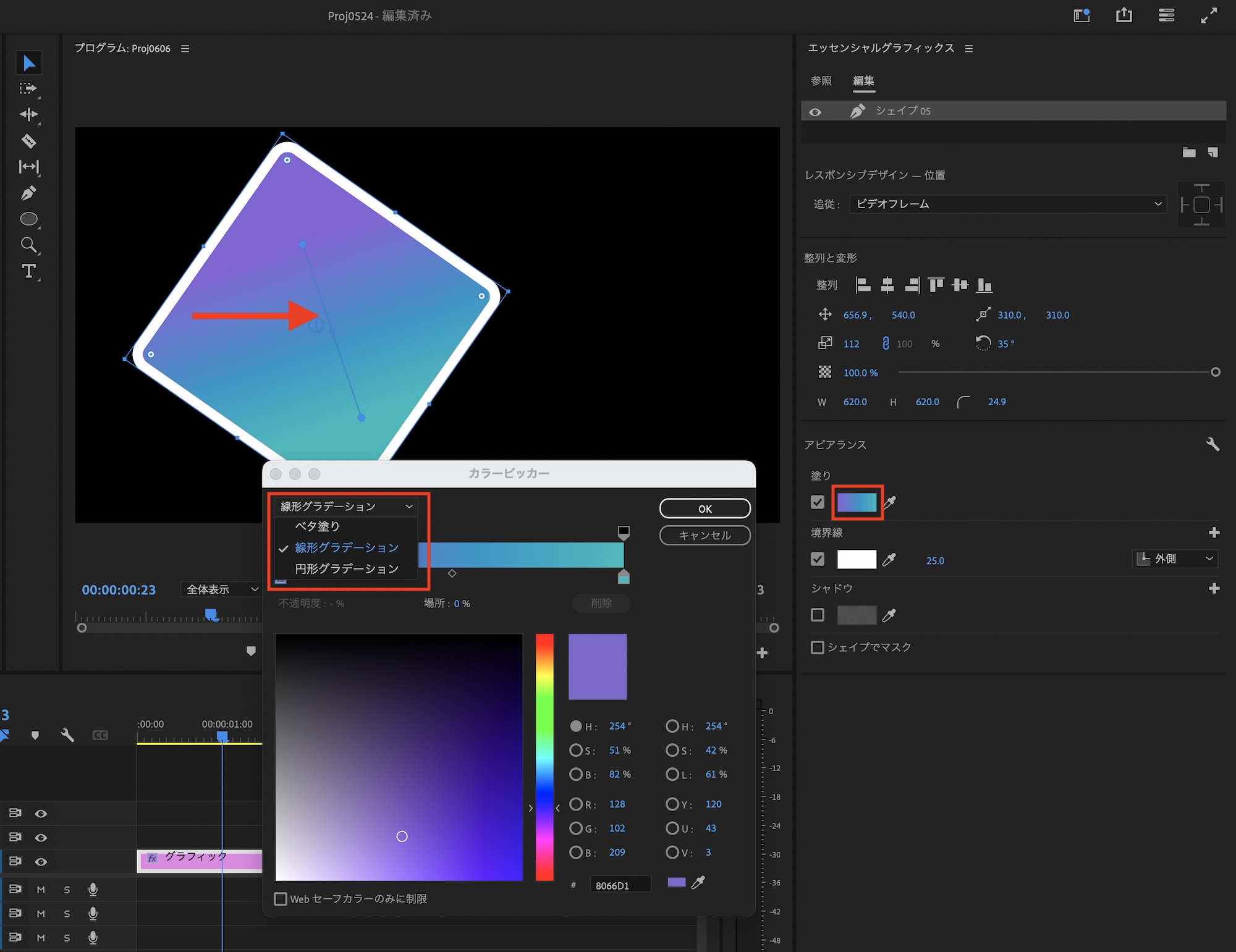
Task: Enable Web セーフカラーのみに制限 checkbox
Action: (281, 899)
